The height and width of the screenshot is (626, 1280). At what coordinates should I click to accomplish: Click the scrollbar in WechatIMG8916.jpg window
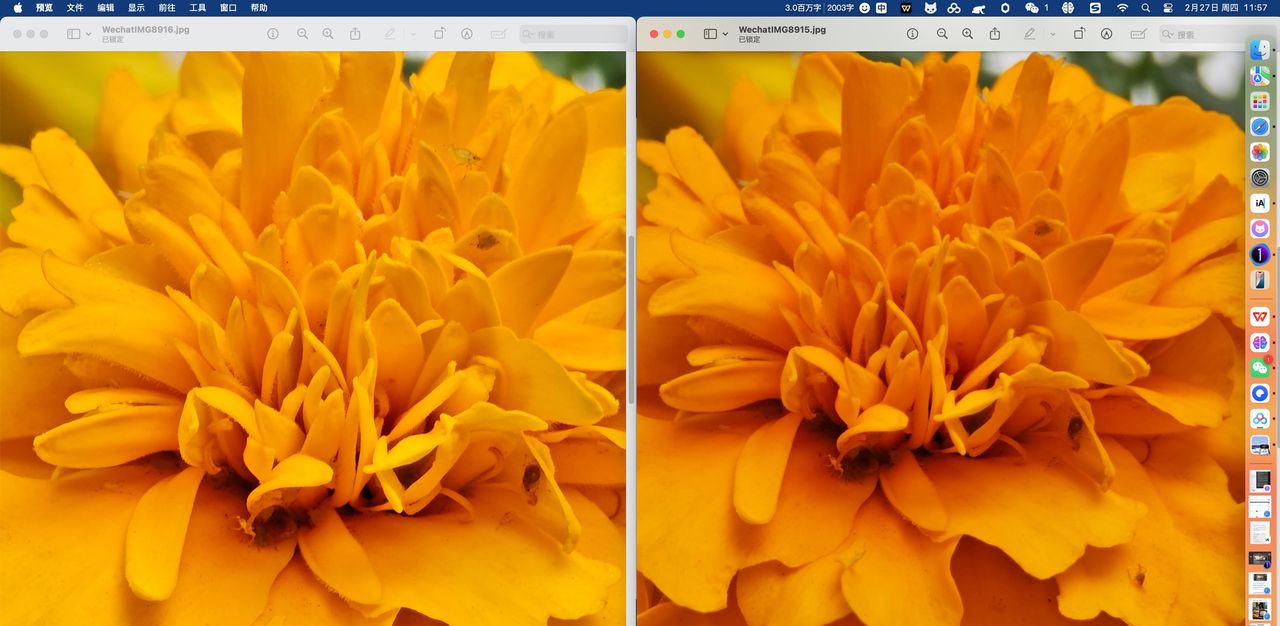coord(630,318)
